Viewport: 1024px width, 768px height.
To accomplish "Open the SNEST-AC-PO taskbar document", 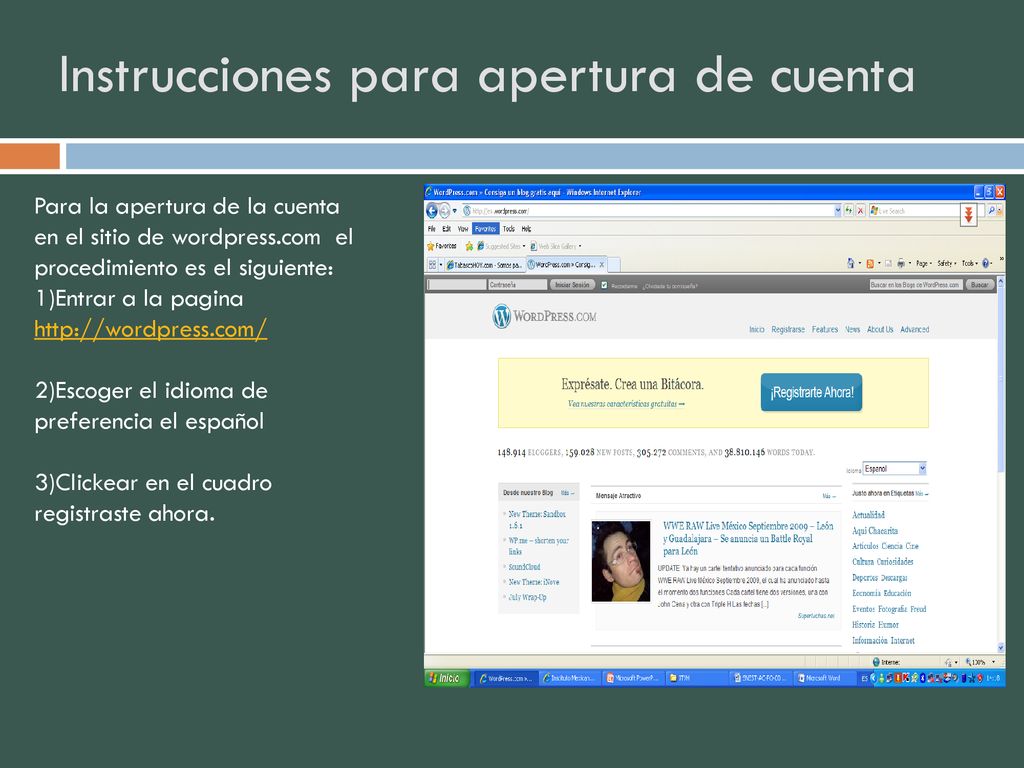I will point(760,679).
